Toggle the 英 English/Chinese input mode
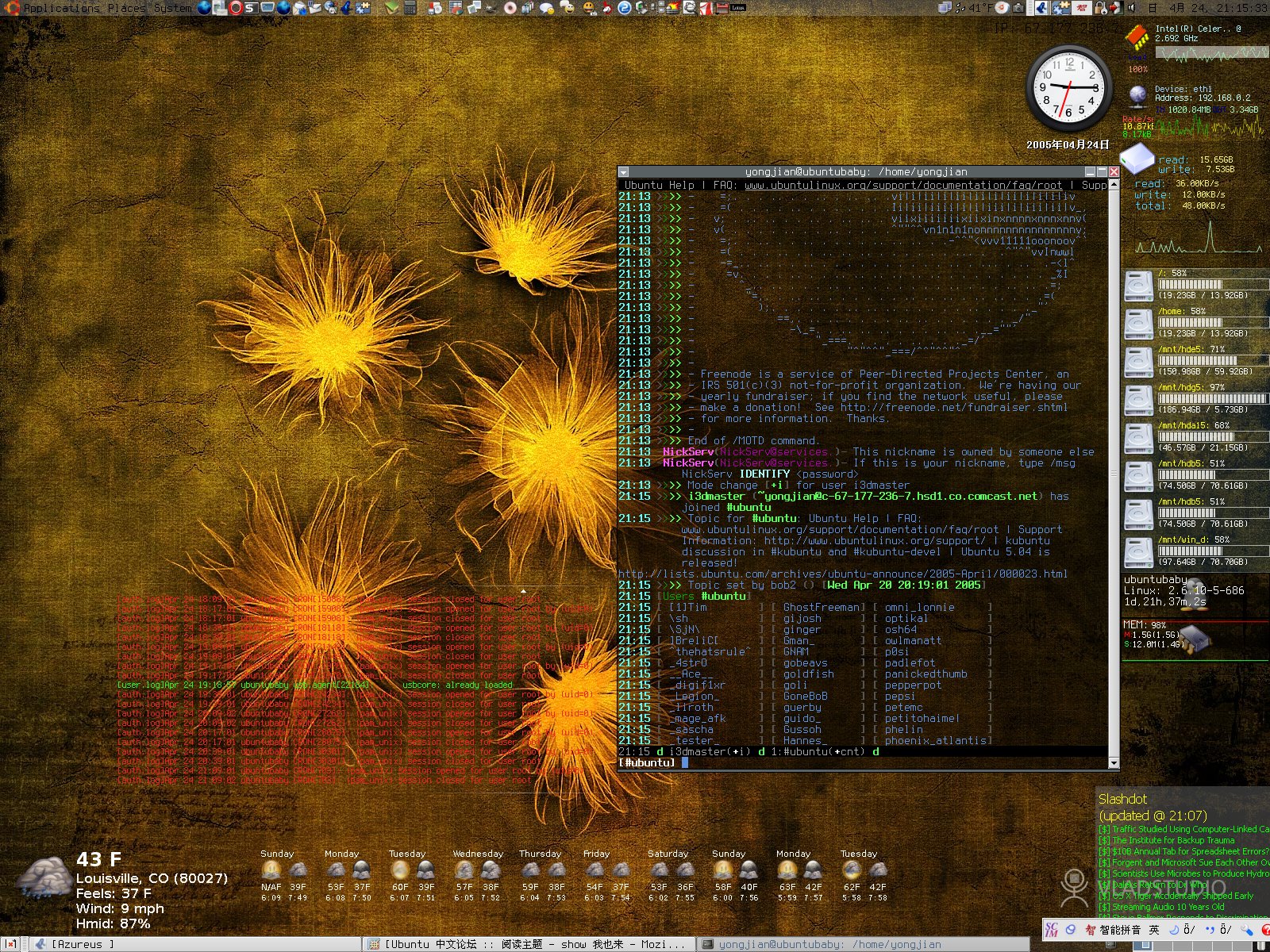The width and height of the screenshot is (1270, 952). click(x=1154, y=930)
